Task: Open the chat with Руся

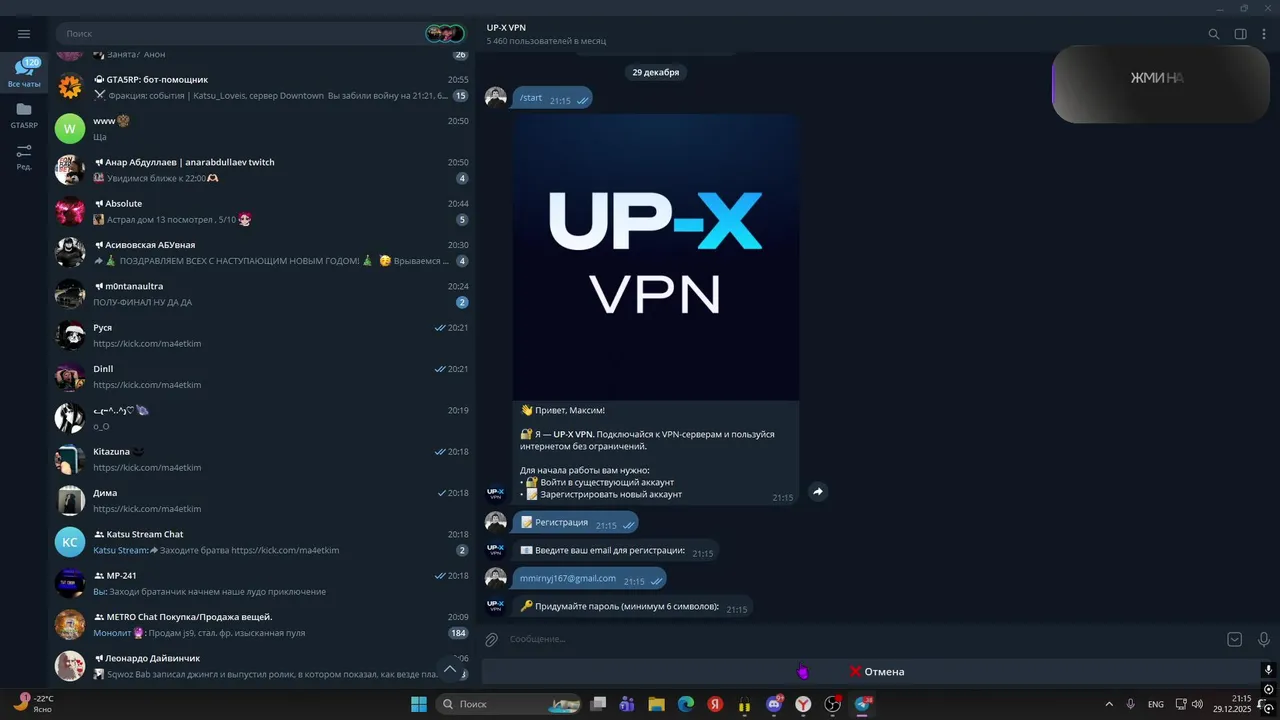Action: [261, 335]
